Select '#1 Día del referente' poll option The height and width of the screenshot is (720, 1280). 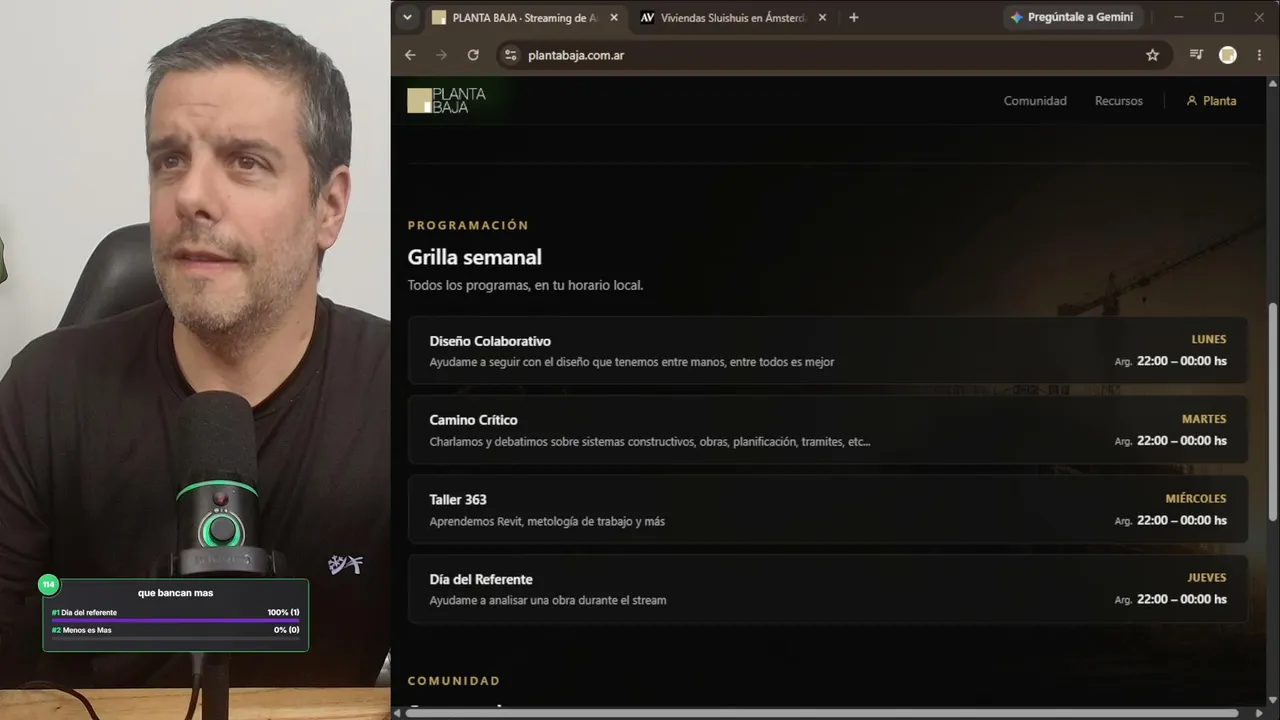tap(84, 612)
